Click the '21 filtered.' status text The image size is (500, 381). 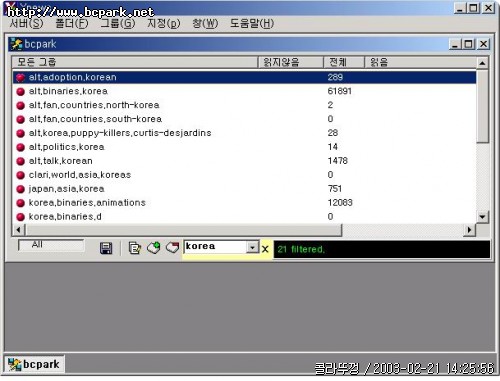tap(301, 249)
